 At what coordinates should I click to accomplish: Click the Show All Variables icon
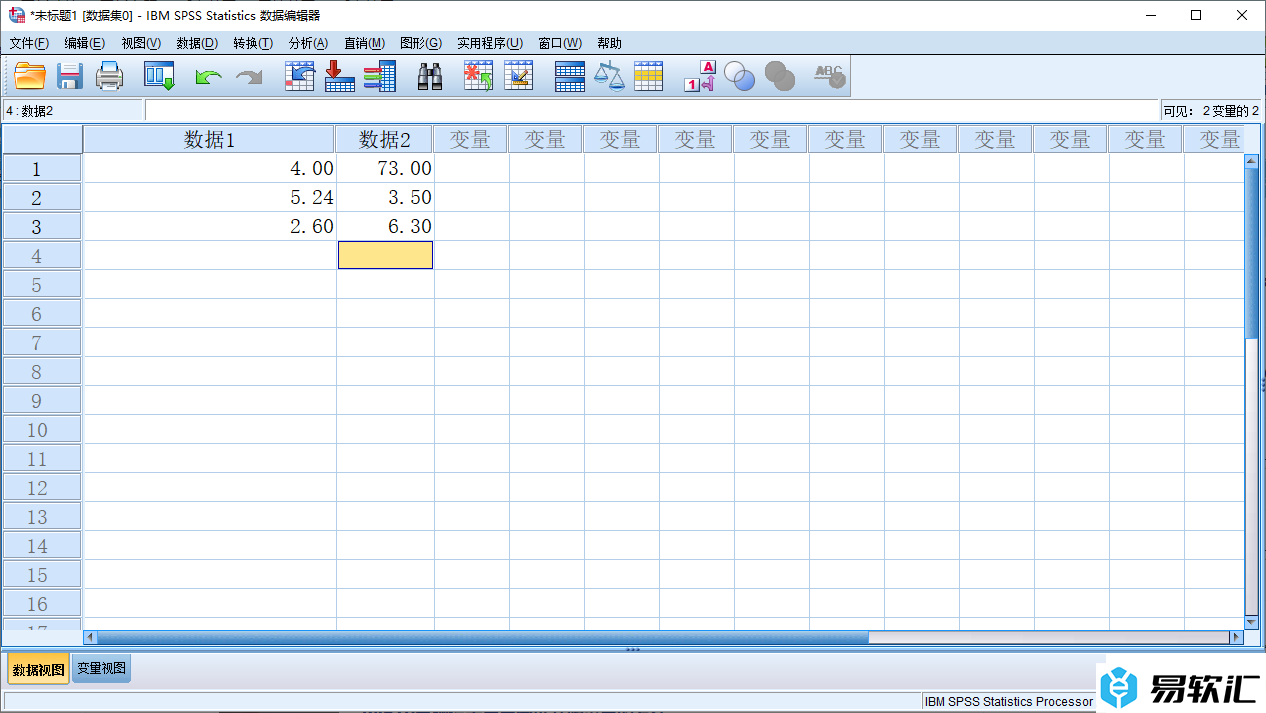coord(780,76)
